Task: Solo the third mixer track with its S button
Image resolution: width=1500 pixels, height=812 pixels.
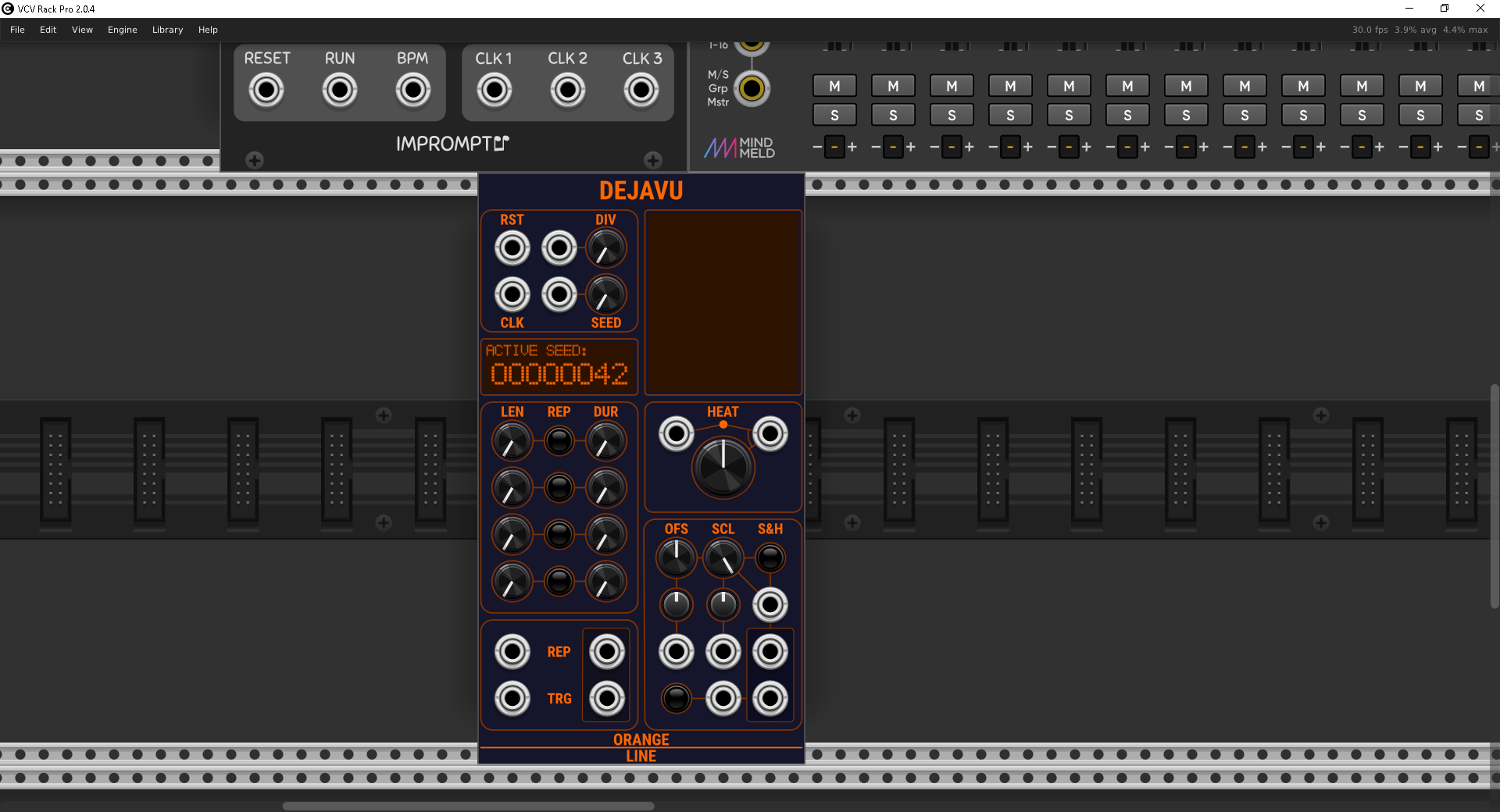Action: coord(952,116)
